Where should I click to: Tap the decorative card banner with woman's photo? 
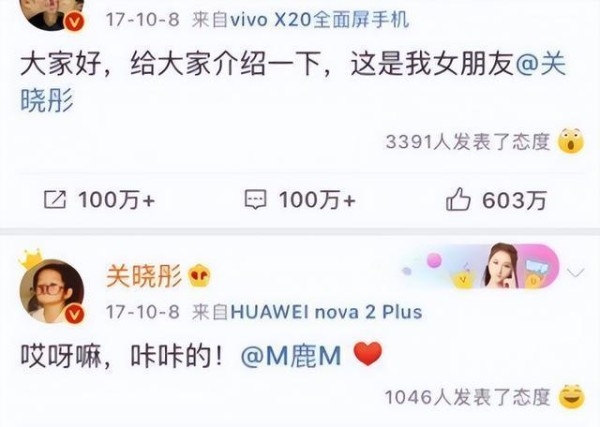tap(481, 266)
